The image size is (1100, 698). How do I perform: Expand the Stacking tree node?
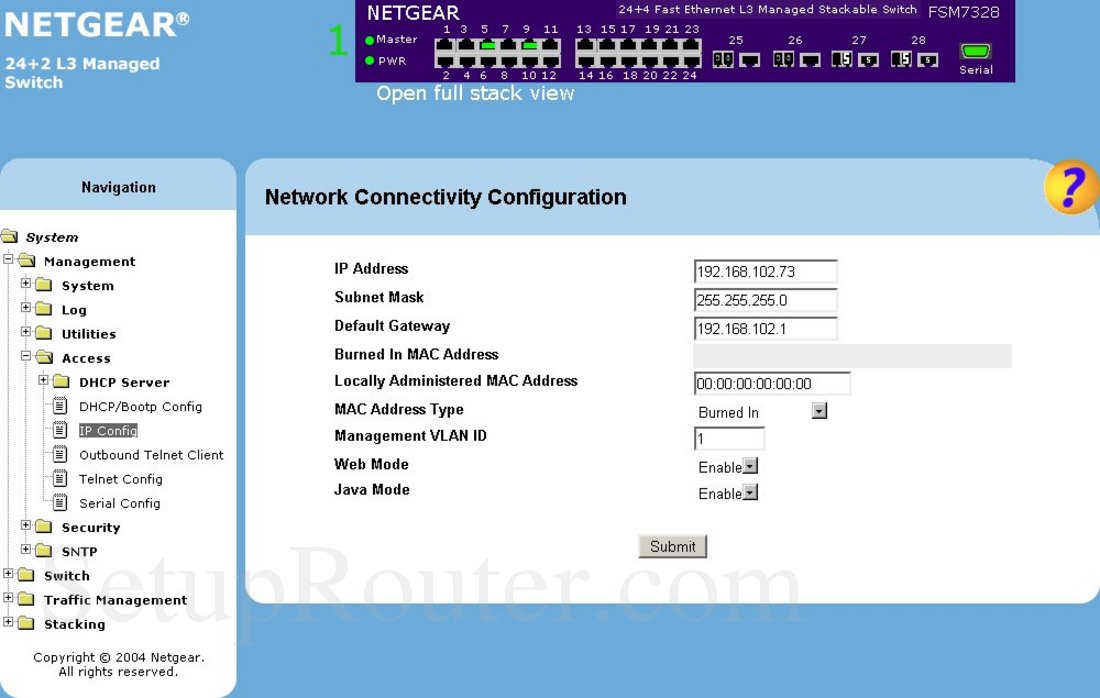pyautogui.click(x=8, y=622)
